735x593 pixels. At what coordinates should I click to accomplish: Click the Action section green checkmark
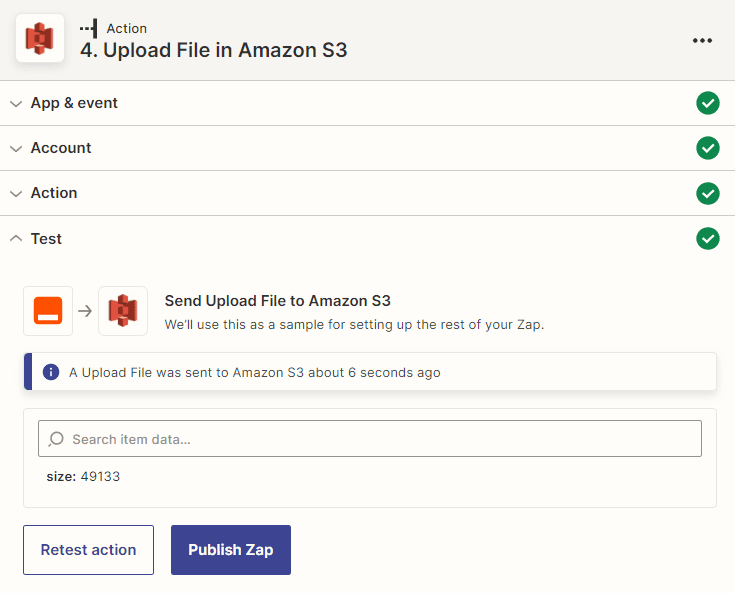[x=708, y=193]
